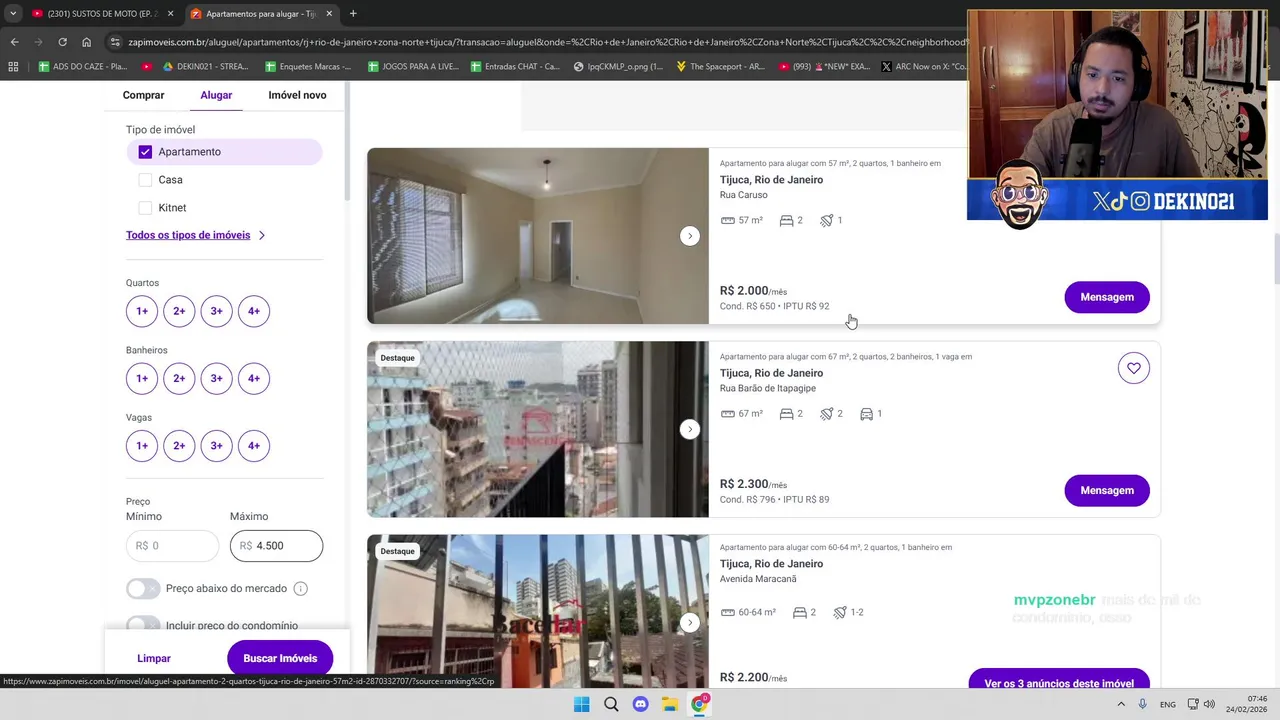Open Discord from taskbar

coord(641,704)
